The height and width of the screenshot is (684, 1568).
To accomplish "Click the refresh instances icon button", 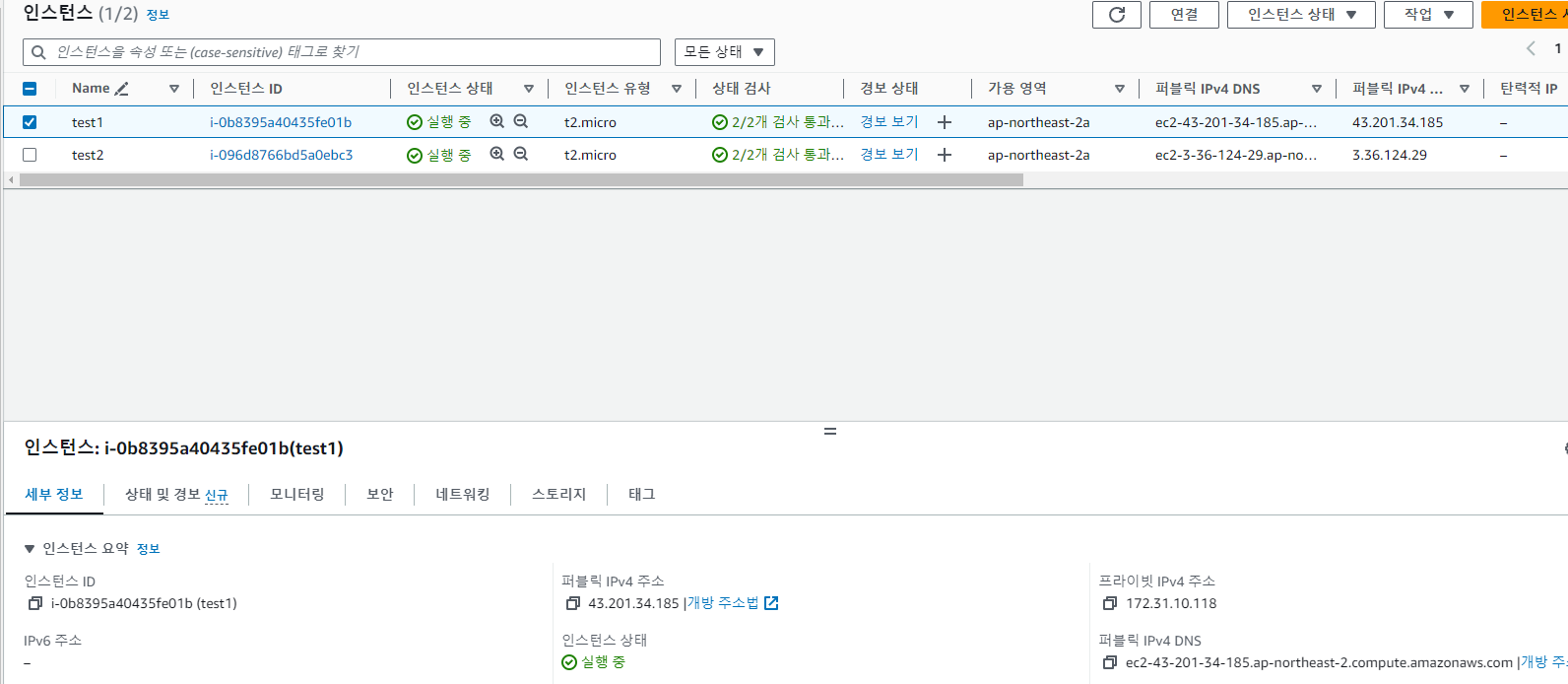I will pos(1116,15).
